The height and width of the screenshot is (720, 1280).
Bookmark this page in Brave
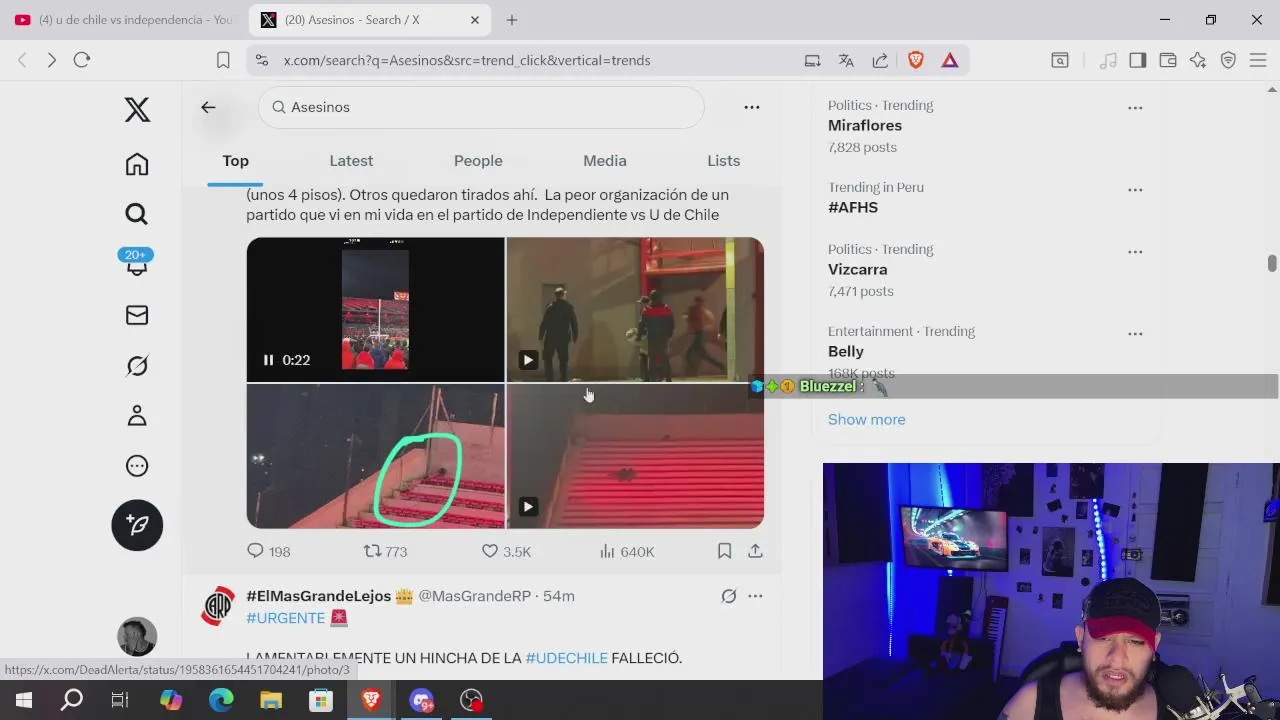(223, 60)
